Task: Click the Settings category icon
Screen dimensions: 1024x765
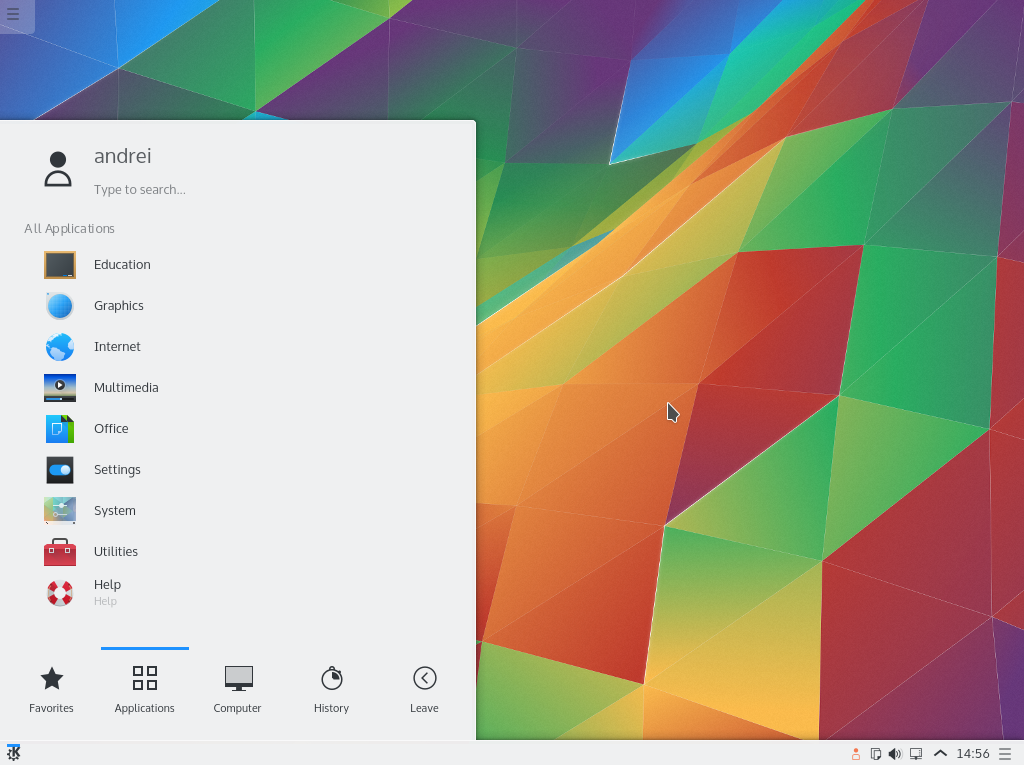Action: [59, 469]
